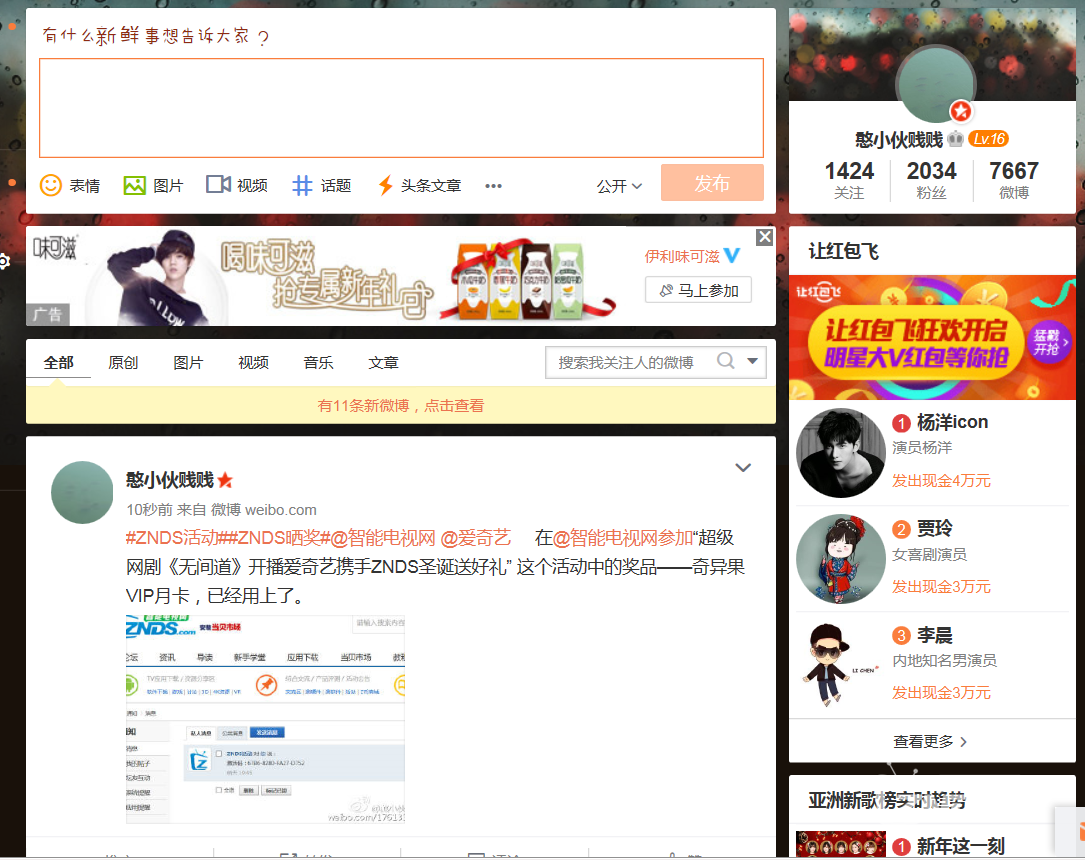Image resolution: width=1085 pixels, height=860 pixels.
Task: Select the 全部 feed tab
Action: (x=59, y=363)
